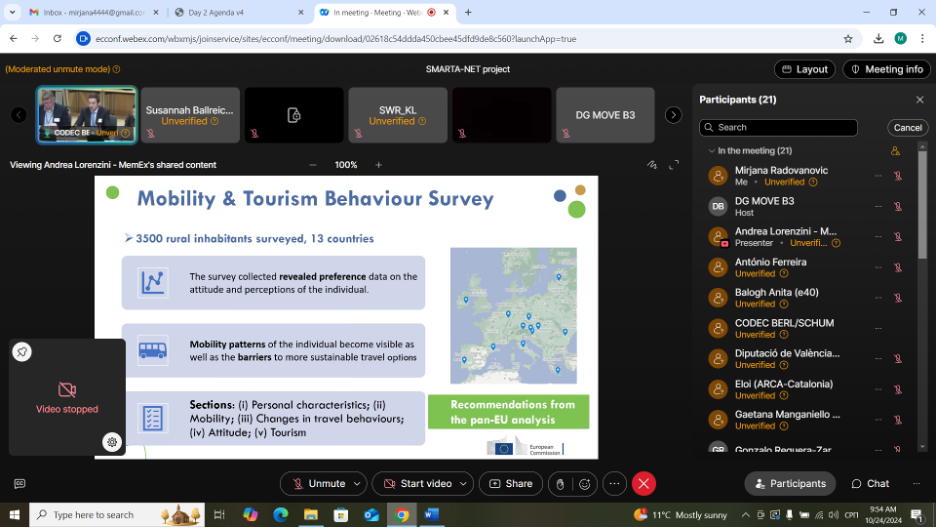
Task: Open the Layout button
Action: point(804,69)
